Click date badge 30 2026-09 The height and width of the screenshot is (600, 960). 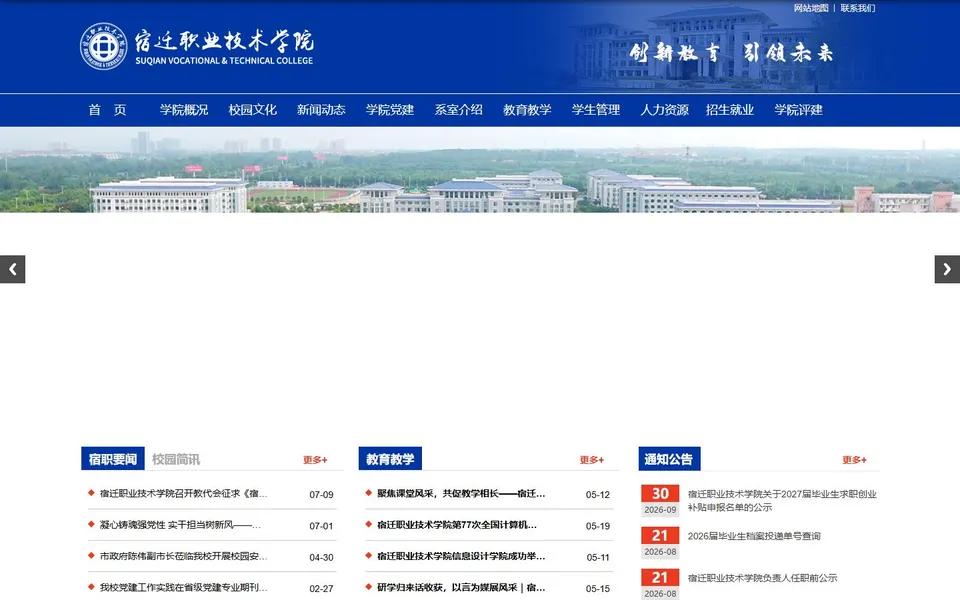(x=660, y=500)
